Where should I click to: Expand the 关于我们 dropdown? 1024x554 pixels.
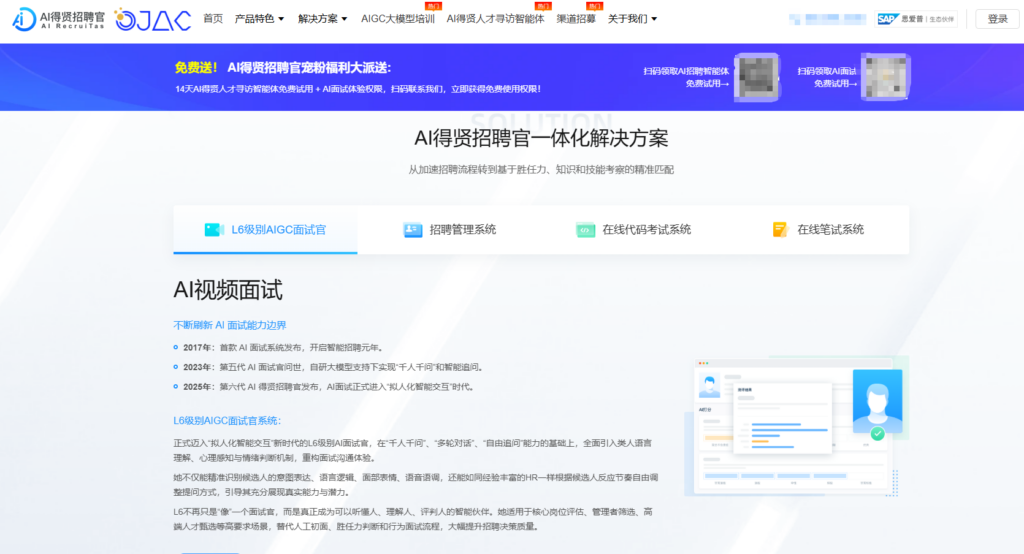[632, 19]
